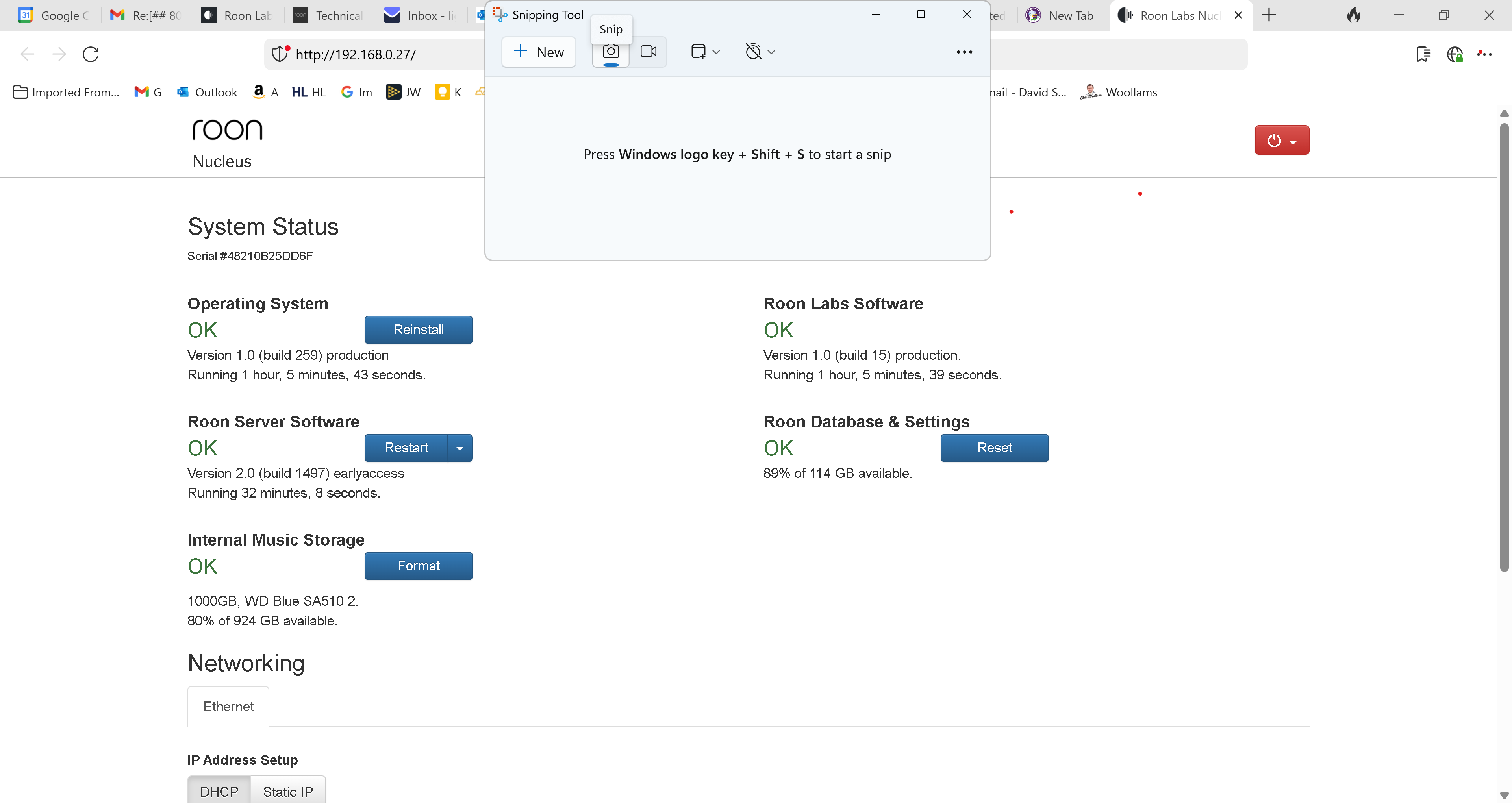Close the Roon Labs Nucleus tab
1512x803 pixels.
(1238, 15)
